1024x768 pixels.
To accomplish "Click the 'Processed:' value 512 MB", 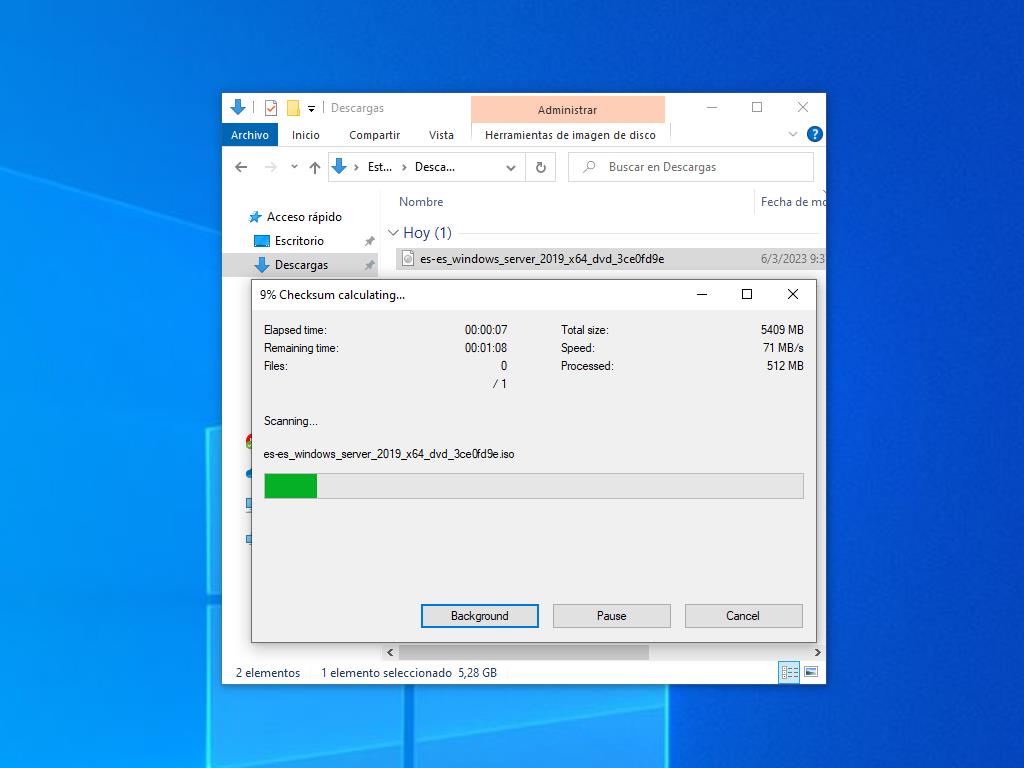I will click(785, 366).
